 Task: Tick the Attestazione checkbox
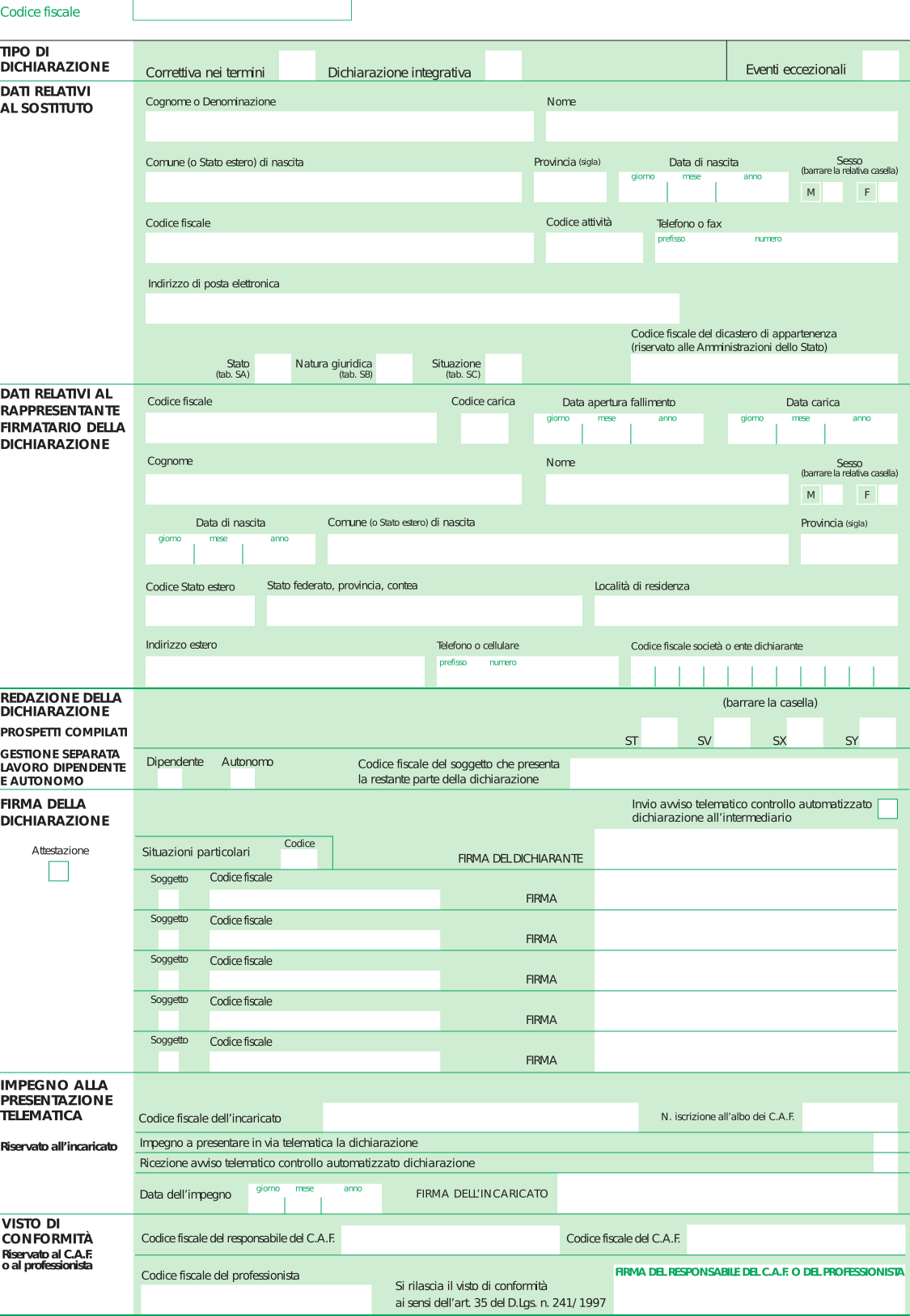58,871
